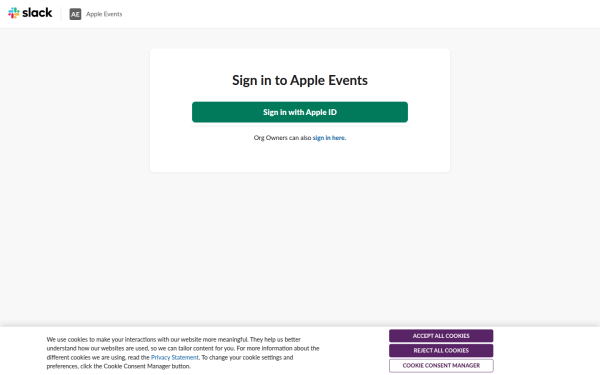Open the Privacy Statement link
The image size is (600, 375).
coord(174,357)
